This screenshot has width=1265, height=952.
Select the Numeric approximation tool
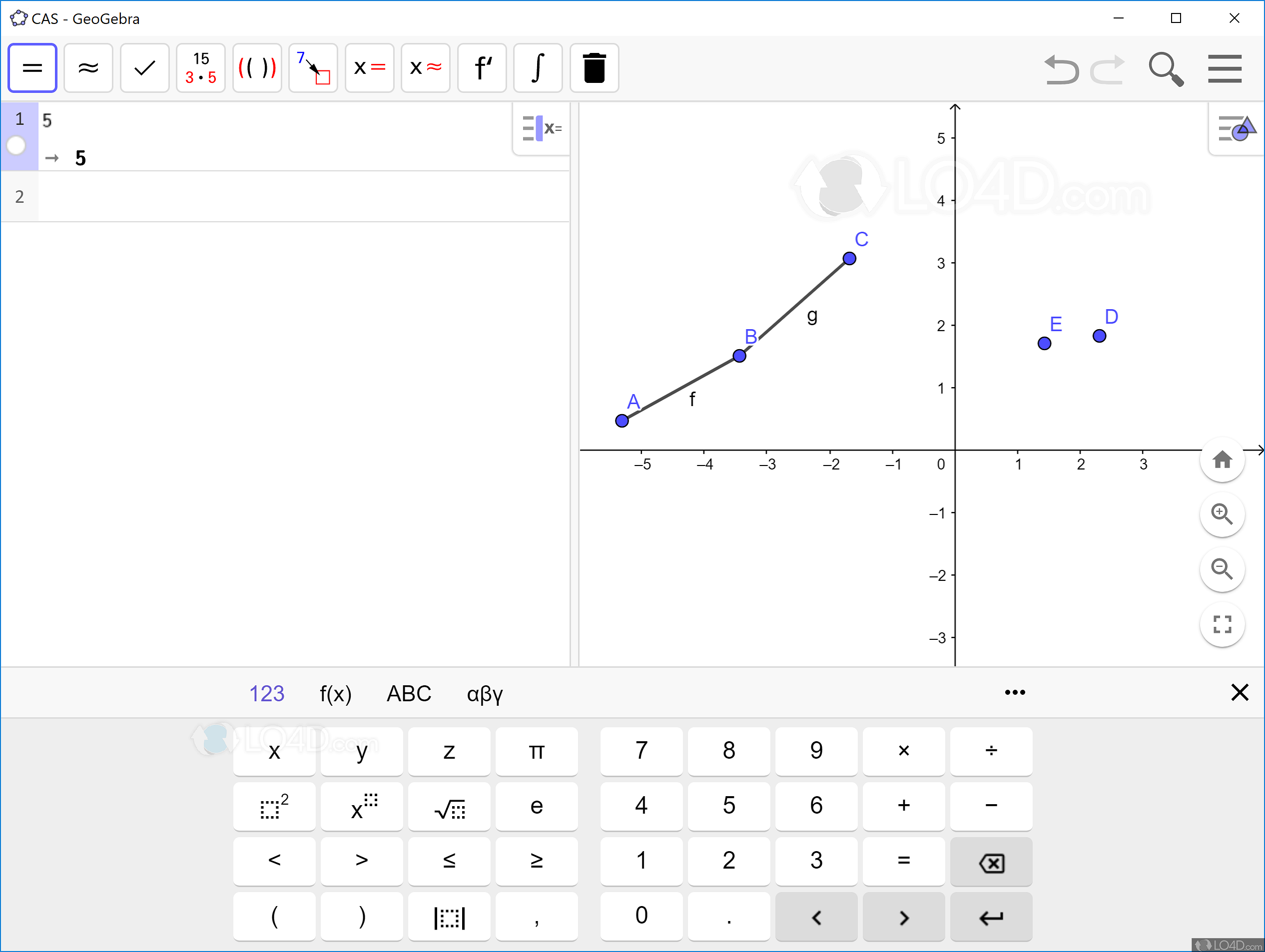[x=88, y=68]
